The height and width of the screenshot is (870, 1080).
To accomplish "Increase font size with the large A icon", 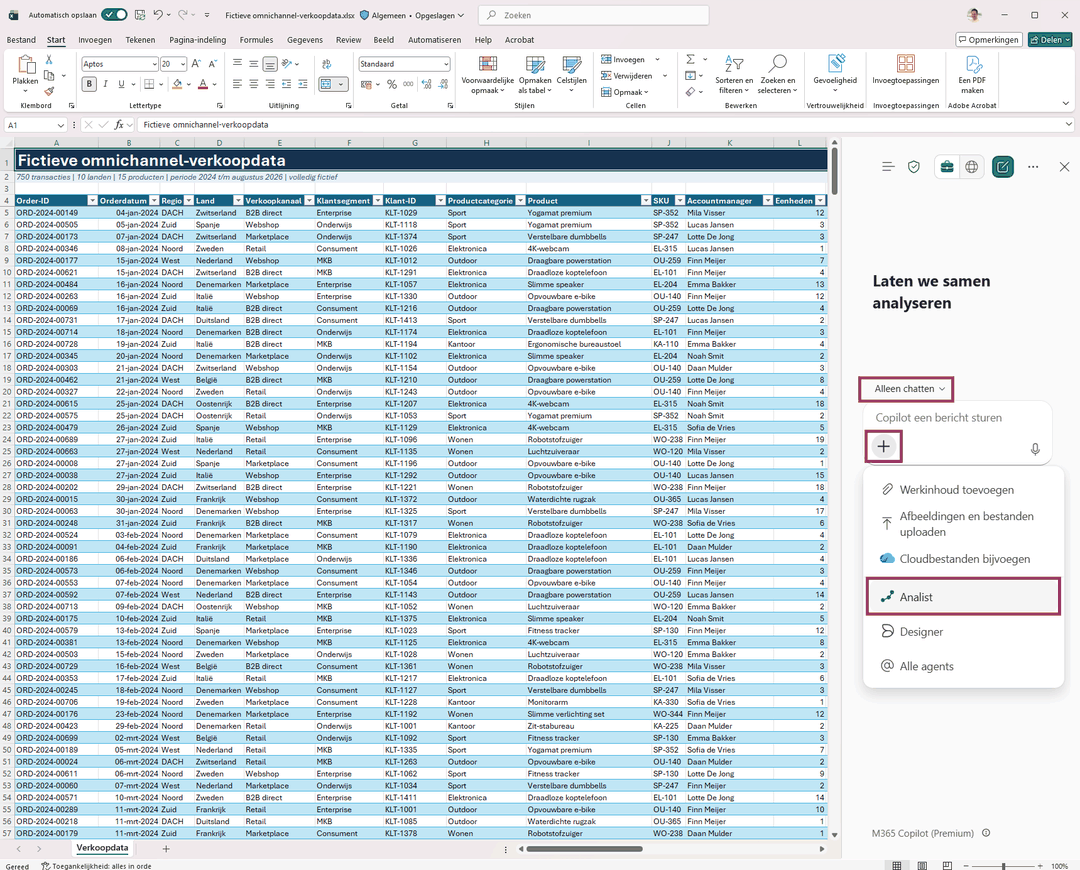I will (196, 64).
